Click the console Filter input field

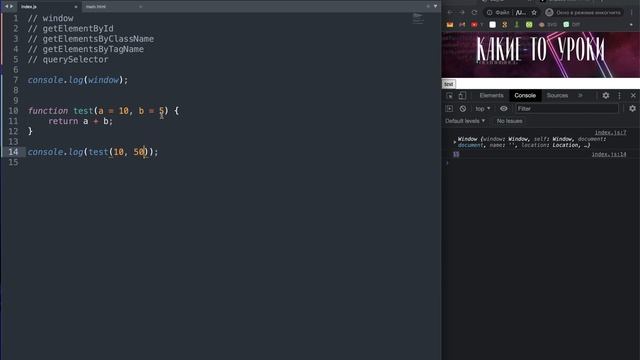(x=567, y=109)
